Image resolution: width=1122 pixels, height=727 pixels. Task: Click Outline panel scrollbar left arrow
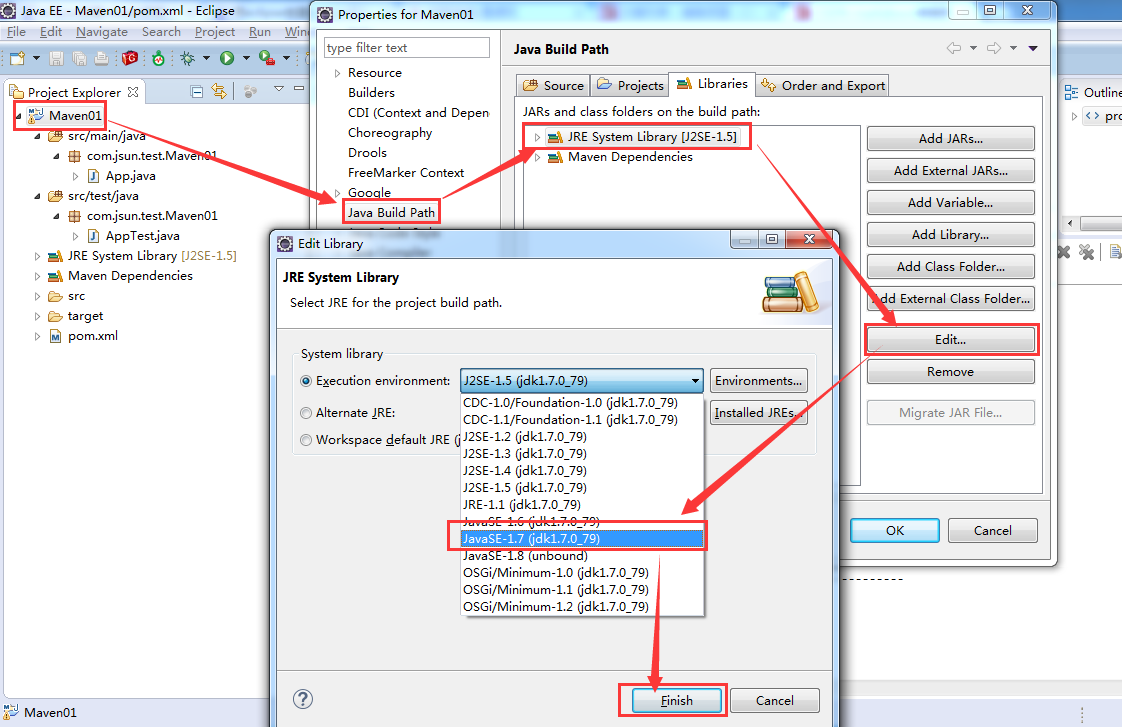[1070, 223]
